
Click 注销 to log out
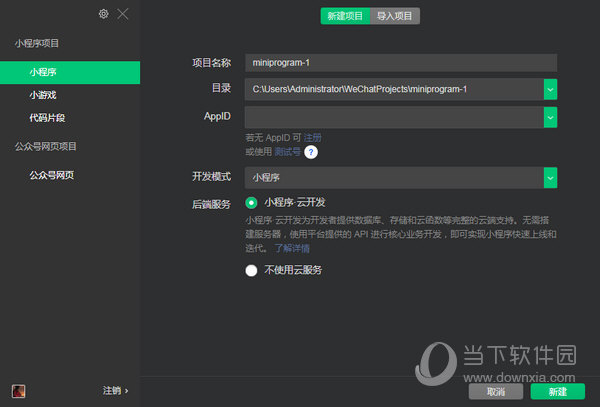115,391
